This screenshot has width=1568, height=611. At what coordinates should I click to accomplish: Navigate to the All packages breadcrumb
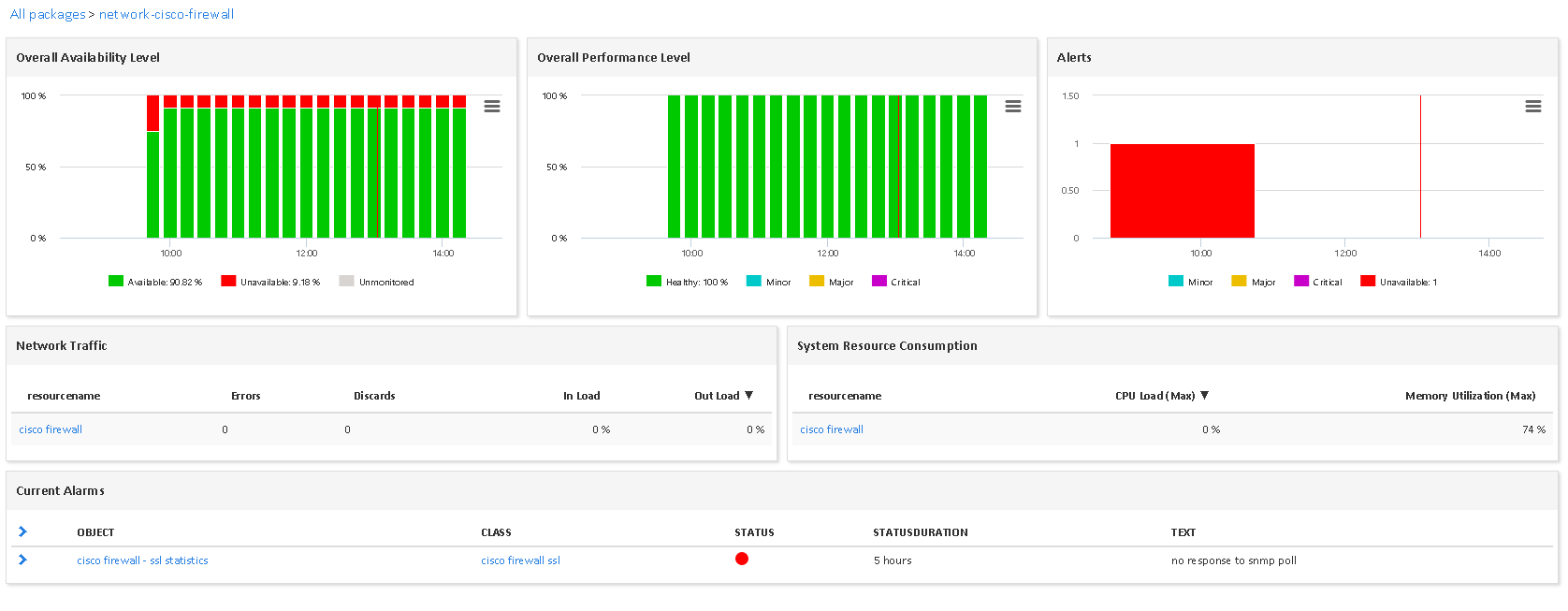tap(47, 14)
